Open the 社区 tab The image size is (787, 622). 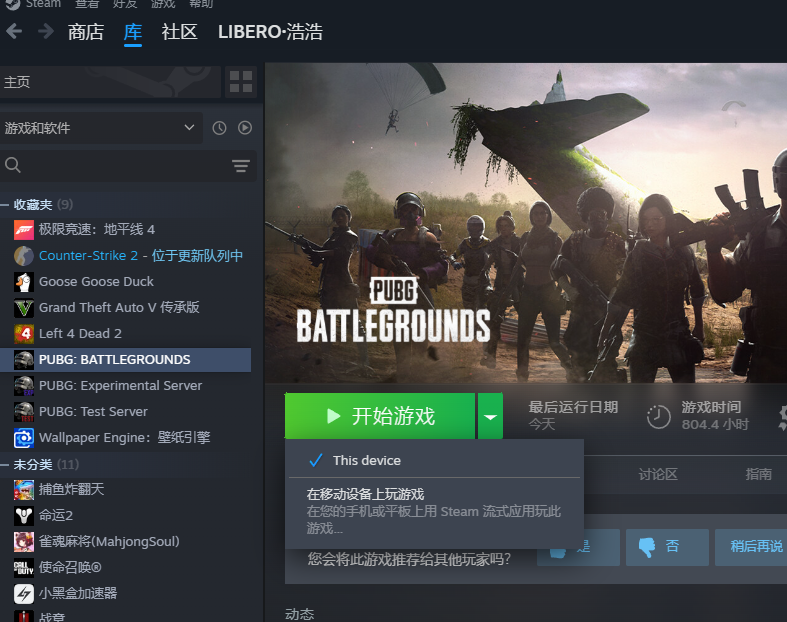(179, 32)
